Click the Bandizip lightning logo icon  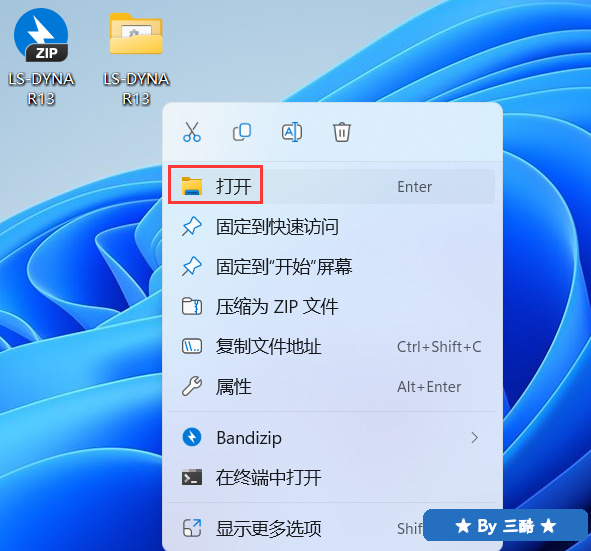[x=192, y=437]
